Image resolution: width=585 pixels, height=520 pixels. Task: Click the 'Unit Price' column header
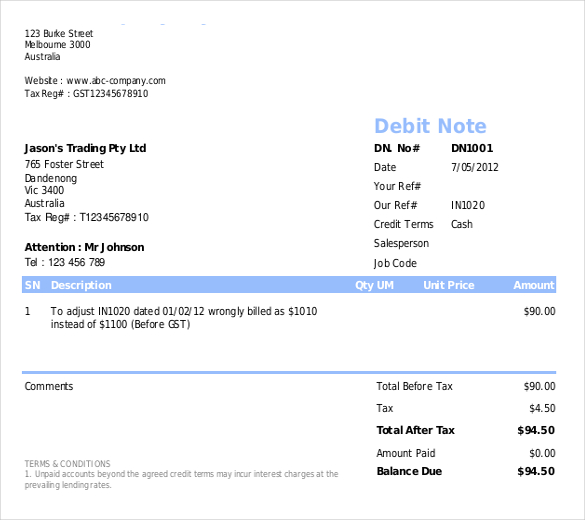pyautogui.click(x=448, y=285)
